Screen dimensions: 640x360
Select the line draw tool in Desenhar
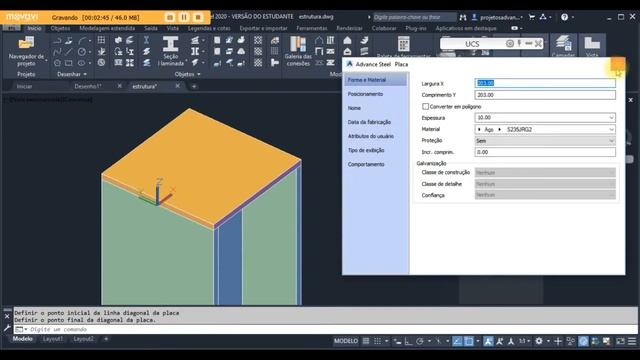(x=69, y=52)
